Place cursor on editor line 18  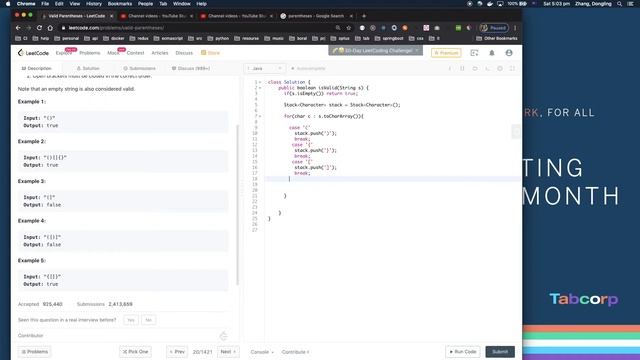[392, 179]
